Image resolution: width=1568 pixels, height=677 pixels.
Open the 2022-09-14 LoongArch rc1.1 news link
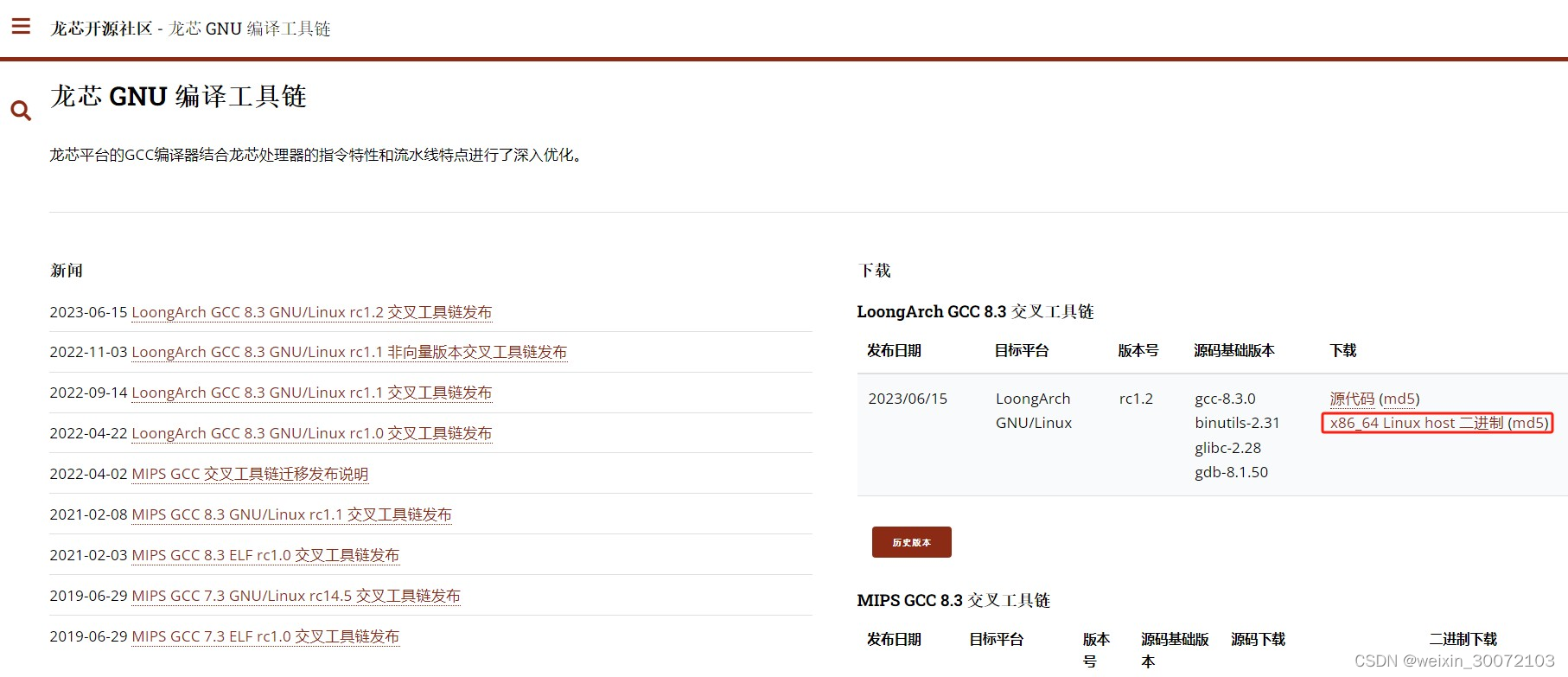pos(311,393)
